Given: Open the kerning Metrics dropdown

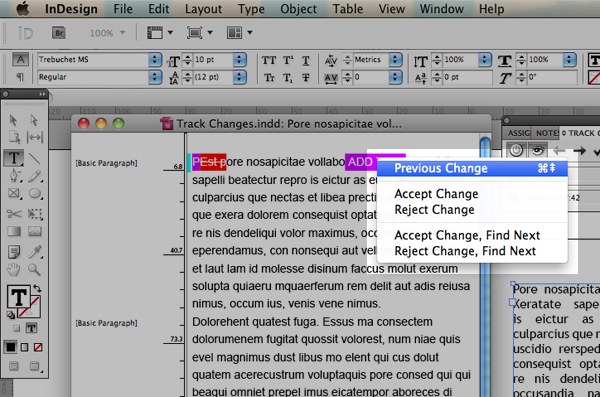Looking at the screenshot, I should tap(395, 60).
